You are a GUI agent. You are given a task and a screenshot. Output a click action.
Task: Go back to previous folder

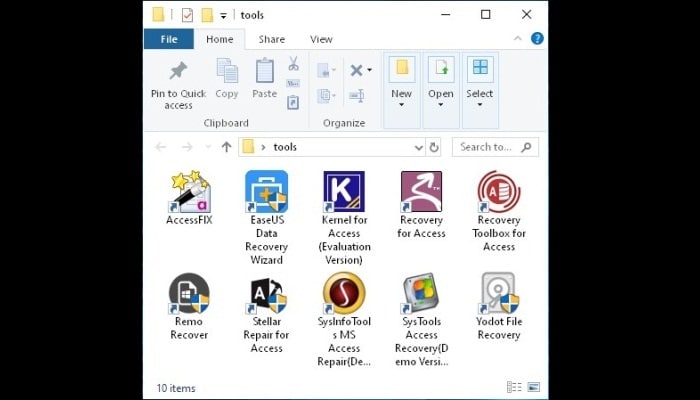click(161, 147)
